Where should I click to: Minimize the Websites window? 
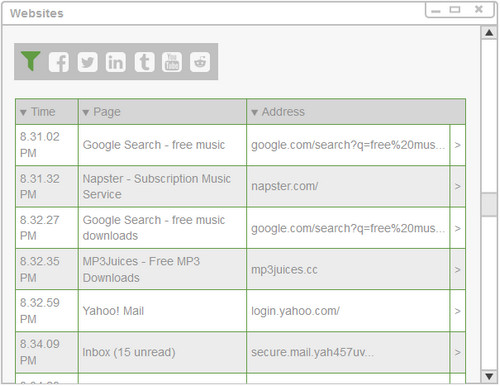[436, 11]
